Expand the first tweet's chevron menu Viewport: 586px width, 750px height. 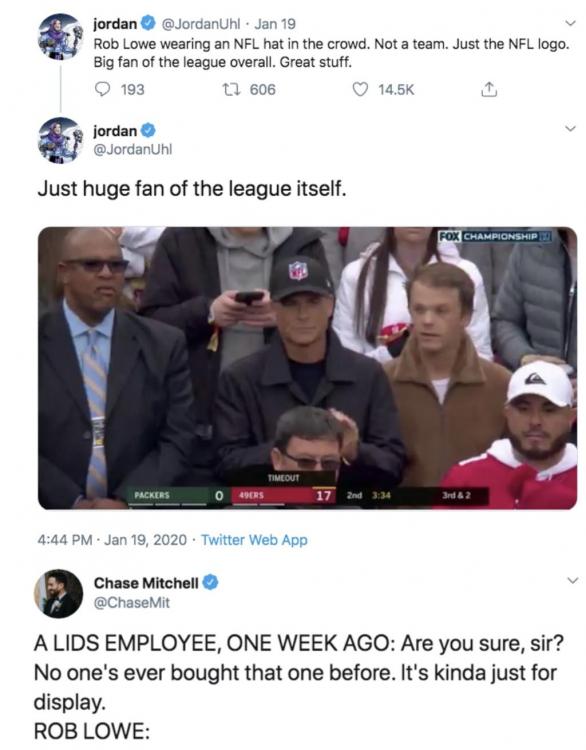[x=570, y=23]
